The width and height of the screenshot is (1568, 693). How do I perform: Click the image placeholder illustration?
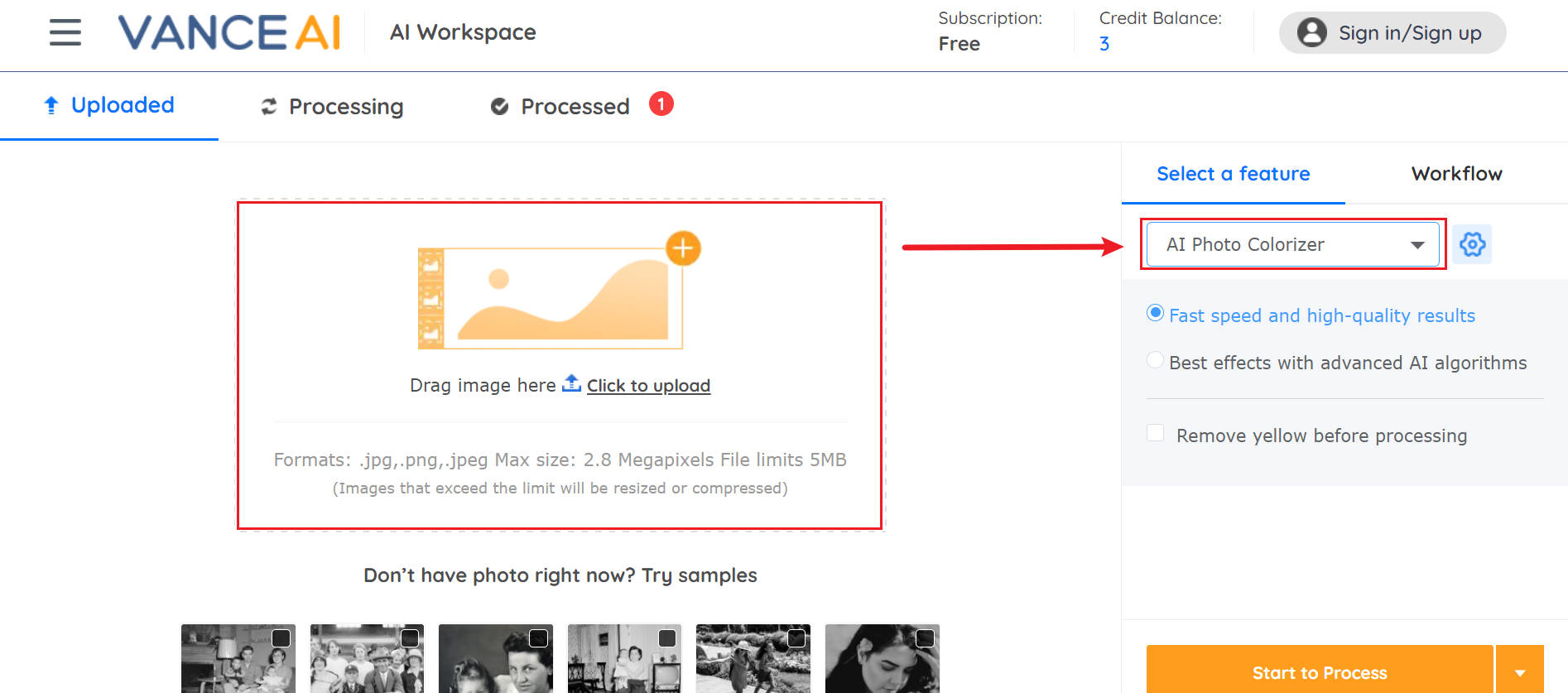[x=551, y=298]
